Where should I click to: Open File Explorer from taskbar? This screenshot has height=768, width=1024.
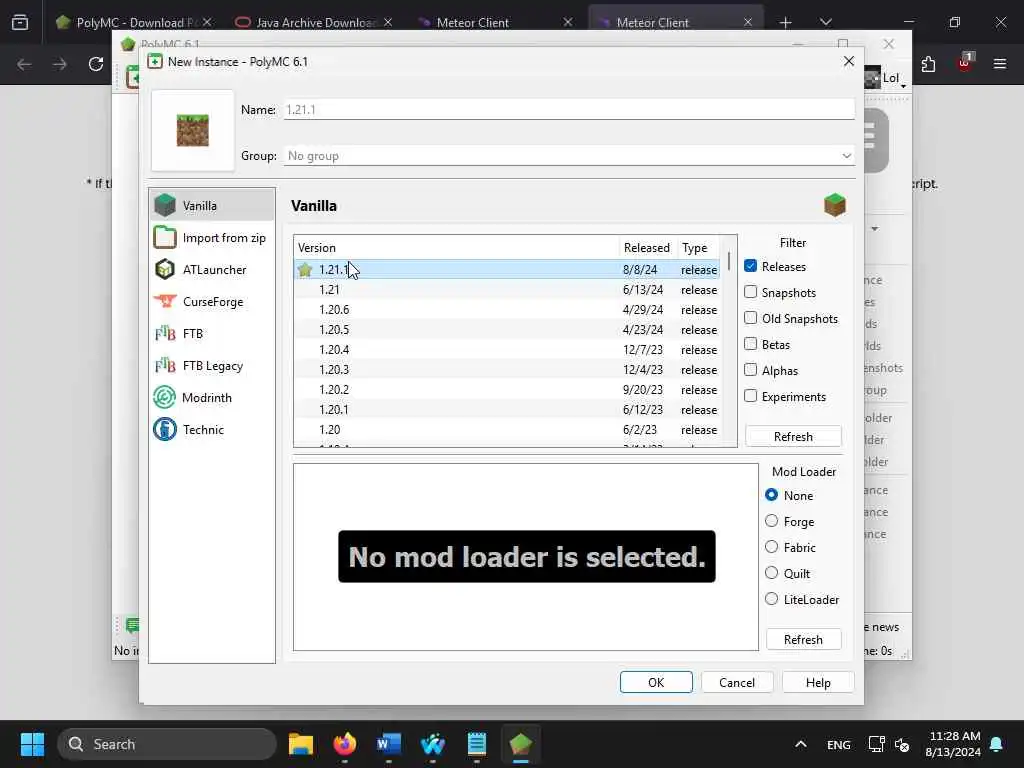[301, 744]
